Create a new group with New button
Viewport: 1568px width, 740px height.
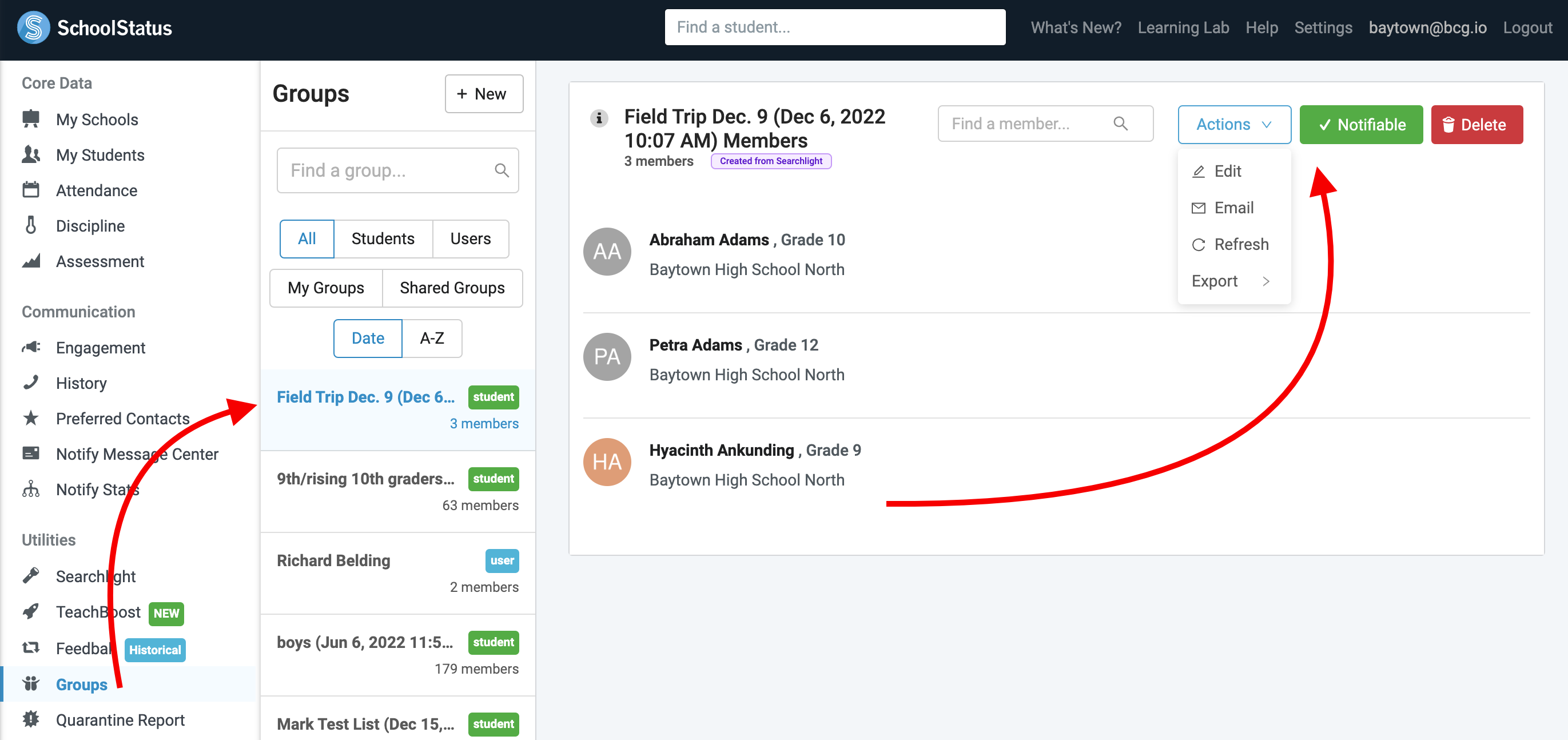point(483,94)
